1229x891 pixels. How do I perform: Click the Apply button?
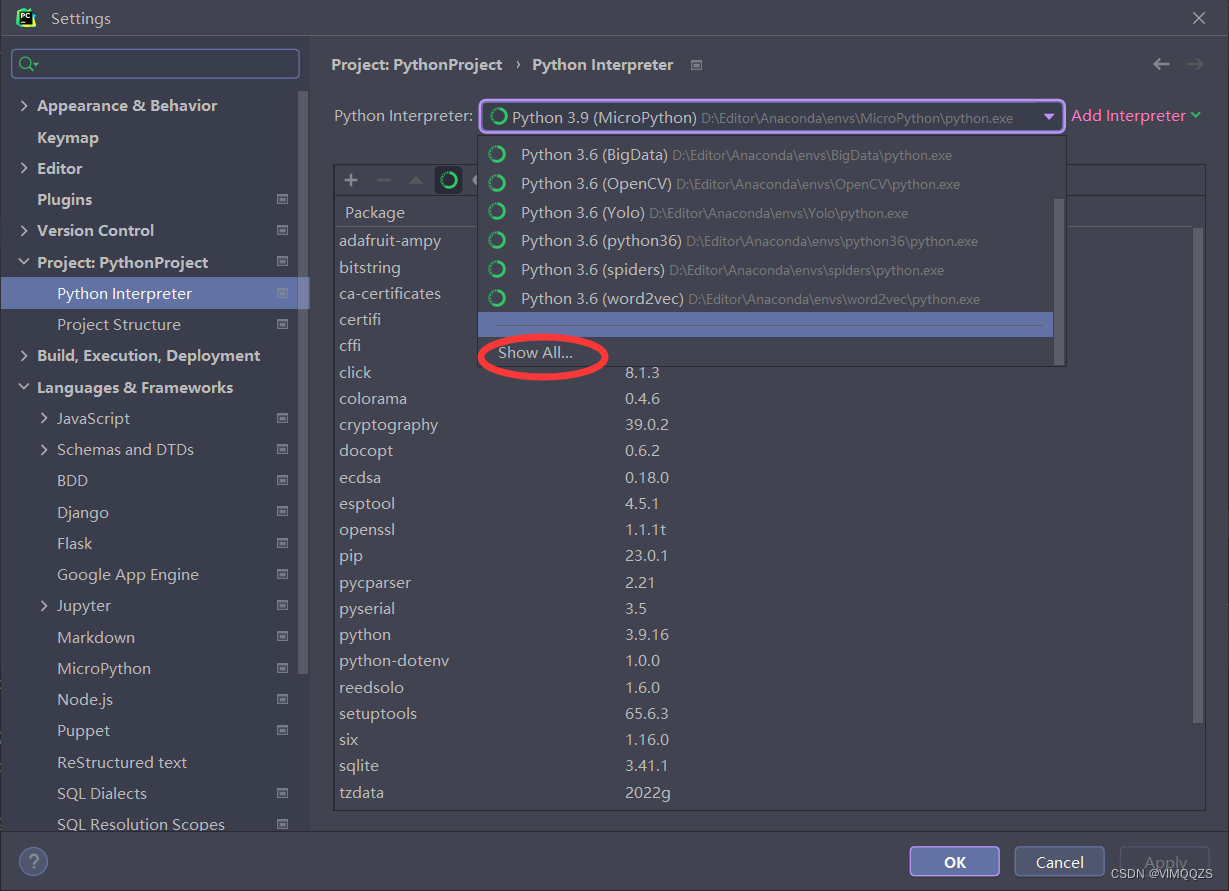(x=1165, y=862)
